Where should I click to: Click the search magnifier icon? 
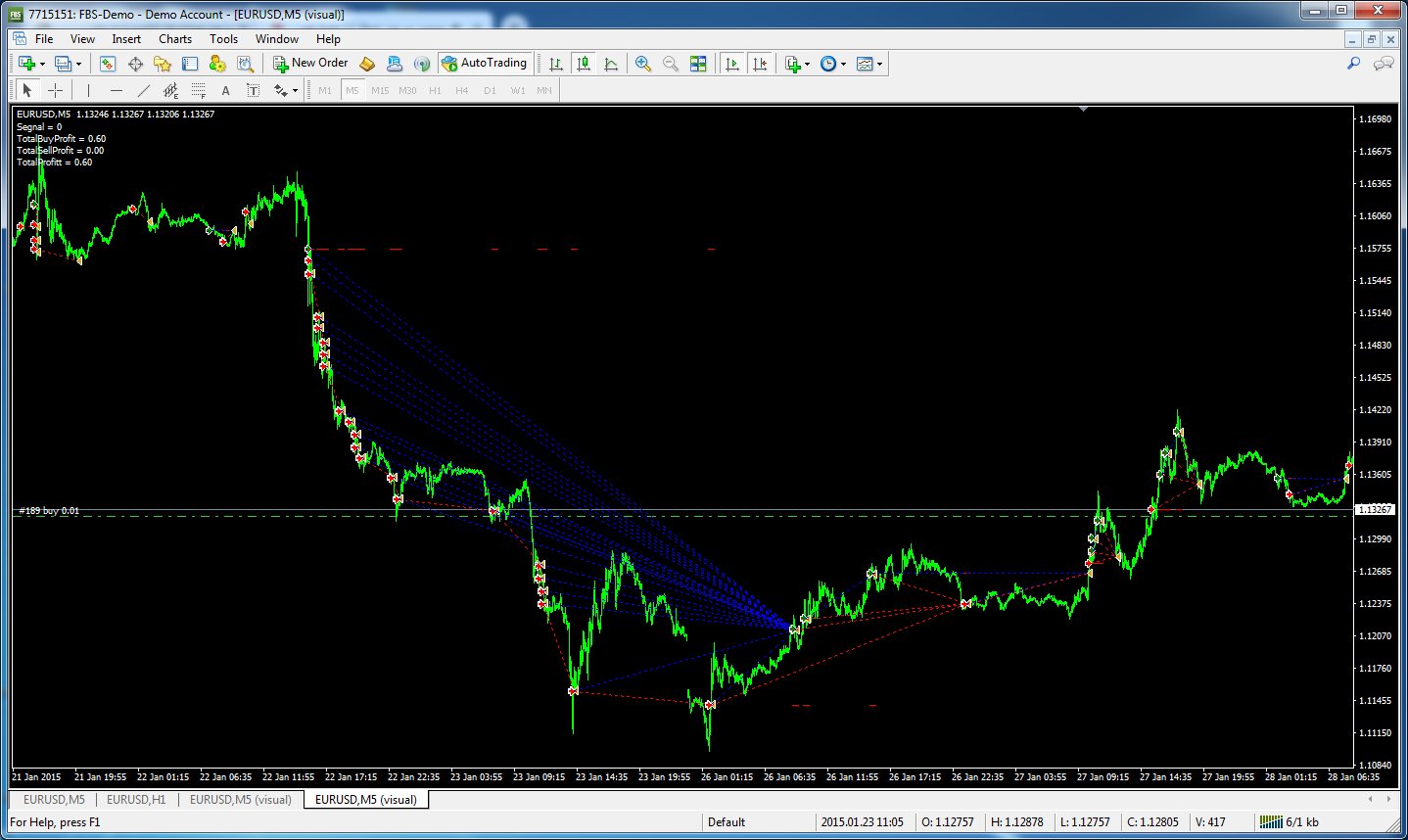click(1353, 64)
